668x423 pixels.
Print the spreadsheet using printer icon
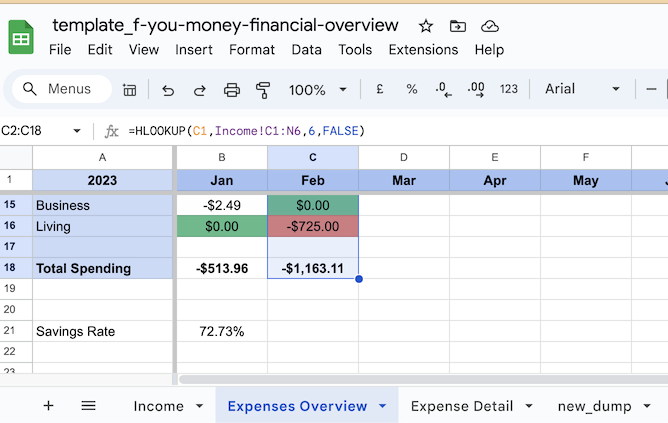tap(232, 90)
